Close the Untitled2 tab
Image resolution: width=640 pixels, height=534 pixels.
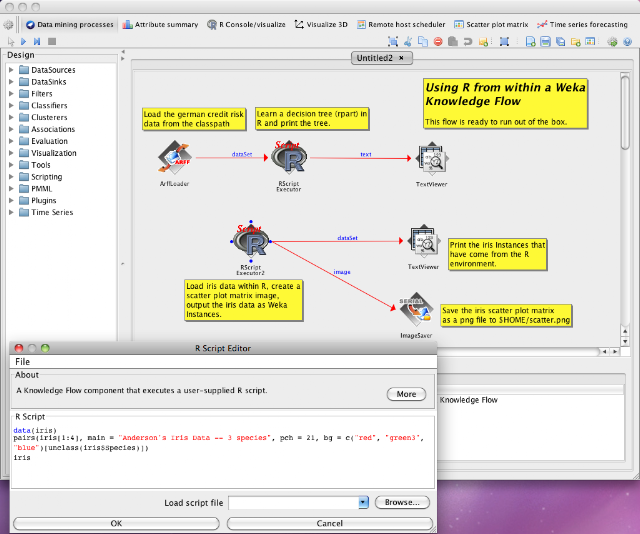(x=402, y=58)
